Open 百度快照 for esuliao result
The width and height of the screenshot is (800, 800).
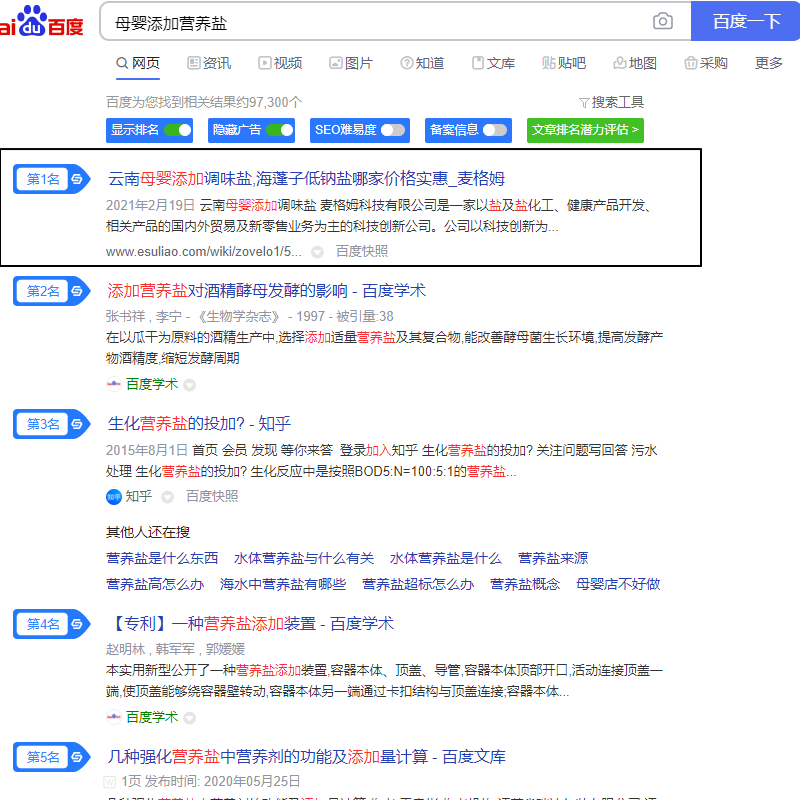[362, 251]
